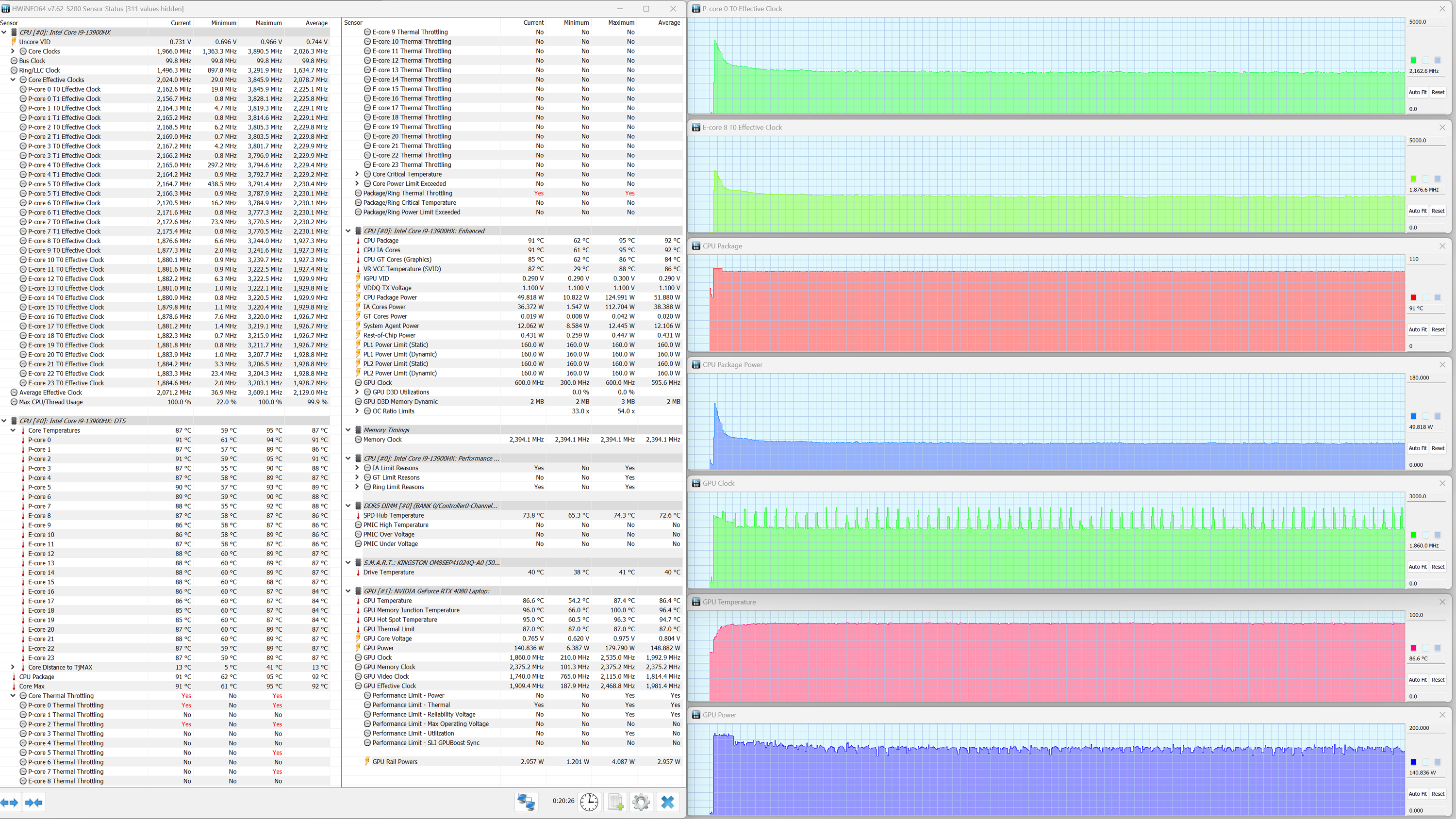Expand the IA Limit Reasons row

357,467
